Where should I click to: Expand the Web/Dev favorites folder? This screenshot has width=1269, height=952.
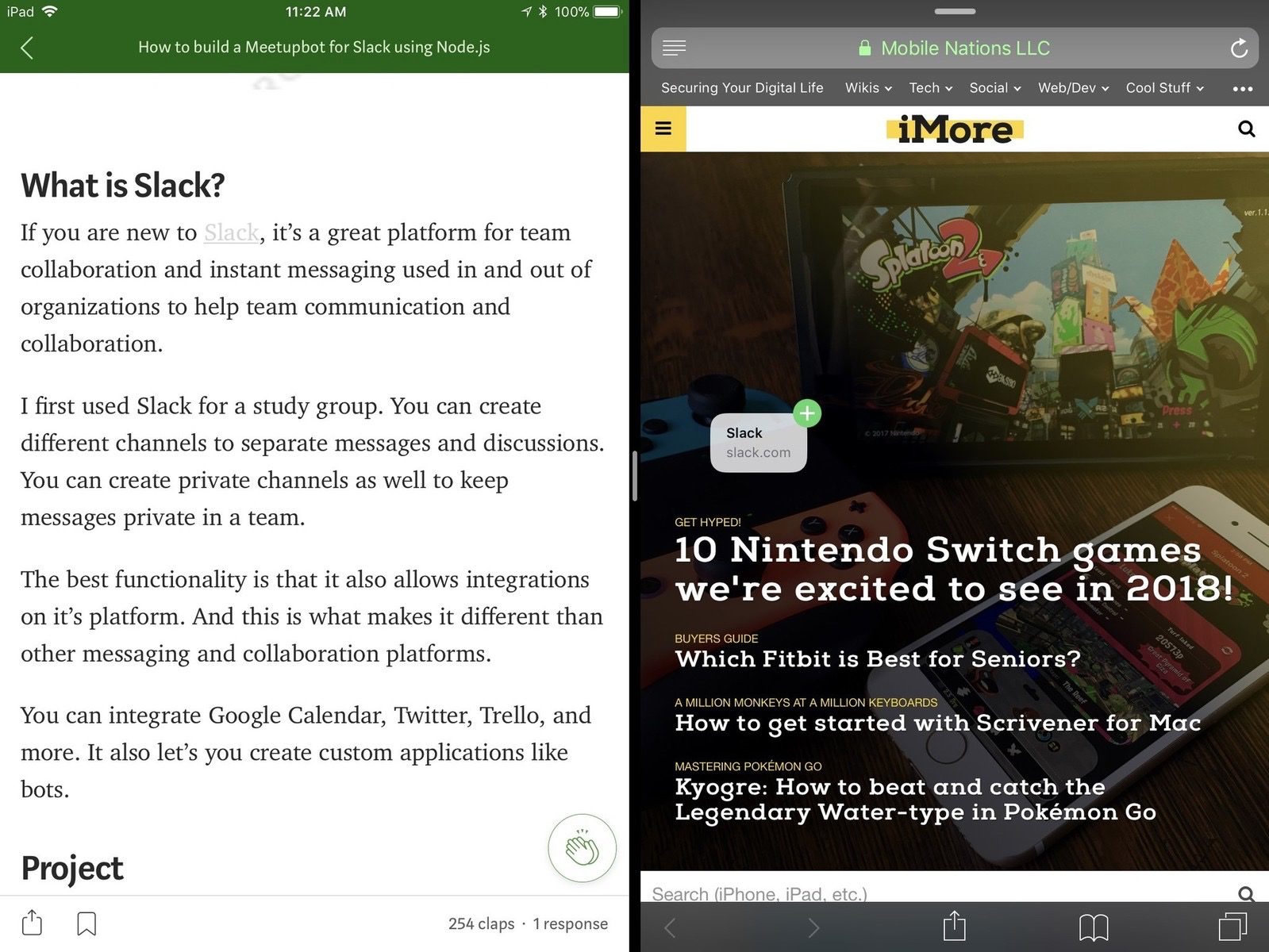pos(1073,88)
